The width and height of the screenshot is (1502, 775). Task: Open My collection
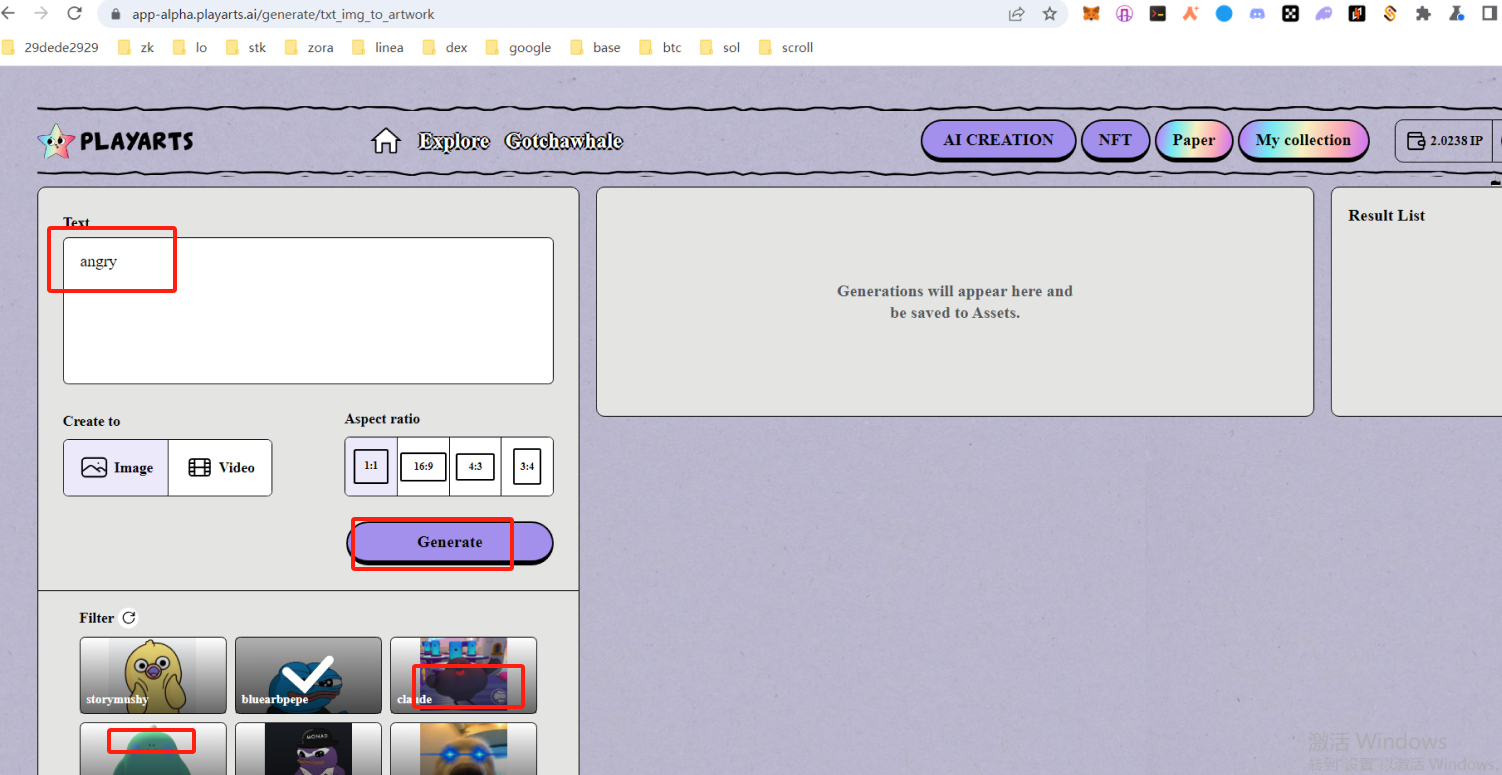tap(1303, 140)
